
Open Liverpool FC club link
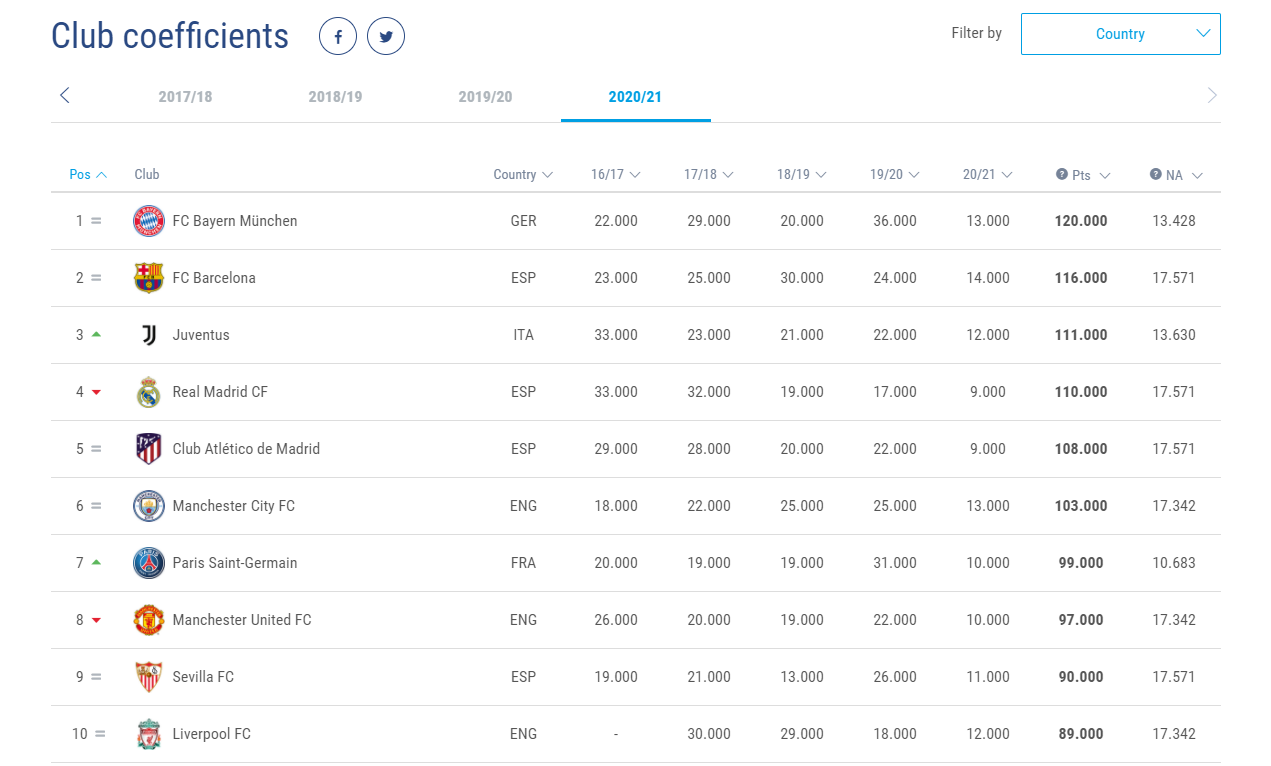click(211, 734)
